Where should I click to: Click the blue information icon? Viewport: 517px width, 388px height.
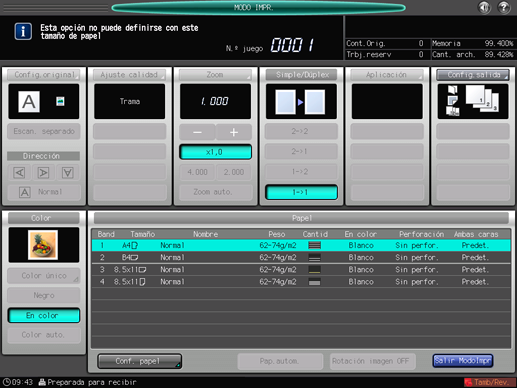(x=23, y=32)
